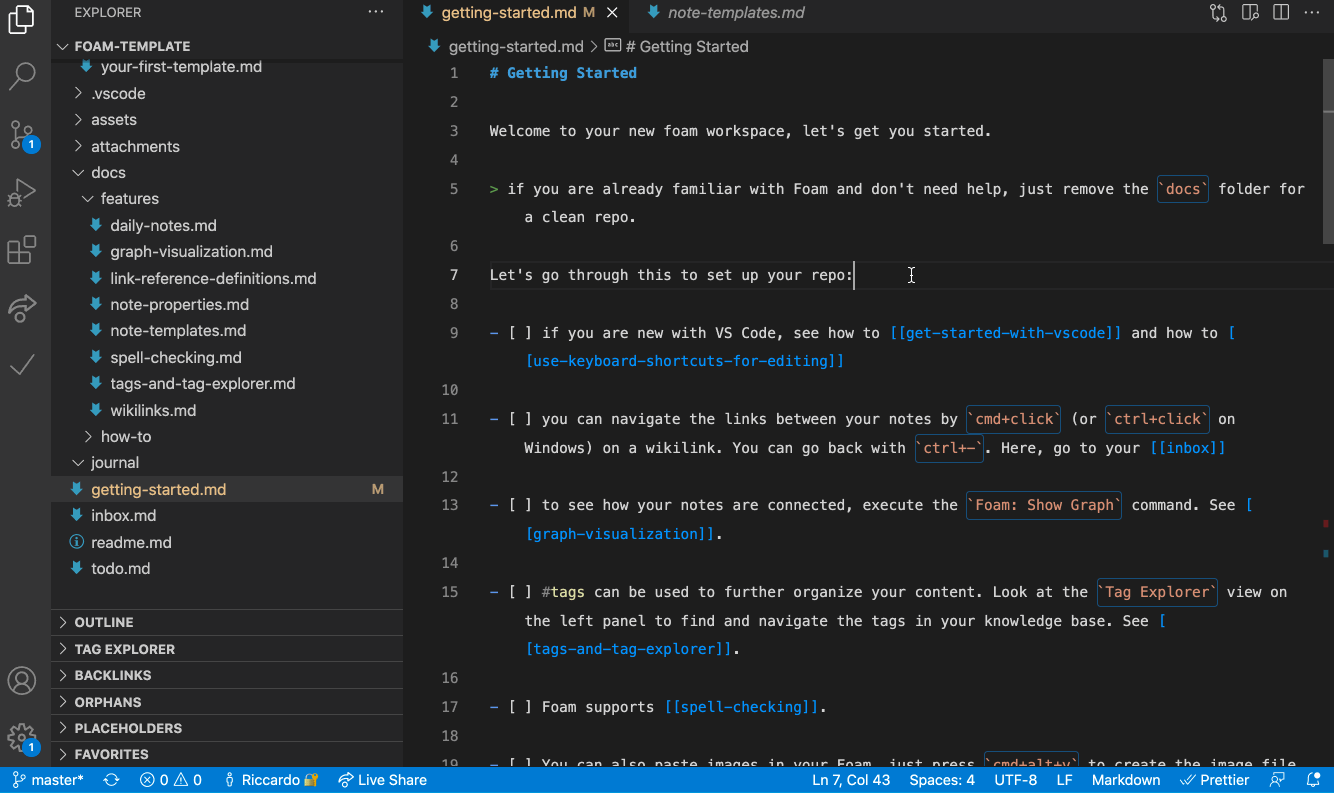Toggle Prettier formatter in the status bar
Image resolution: width=1334 pixels, height=793 pixels.
[1215, 779]
